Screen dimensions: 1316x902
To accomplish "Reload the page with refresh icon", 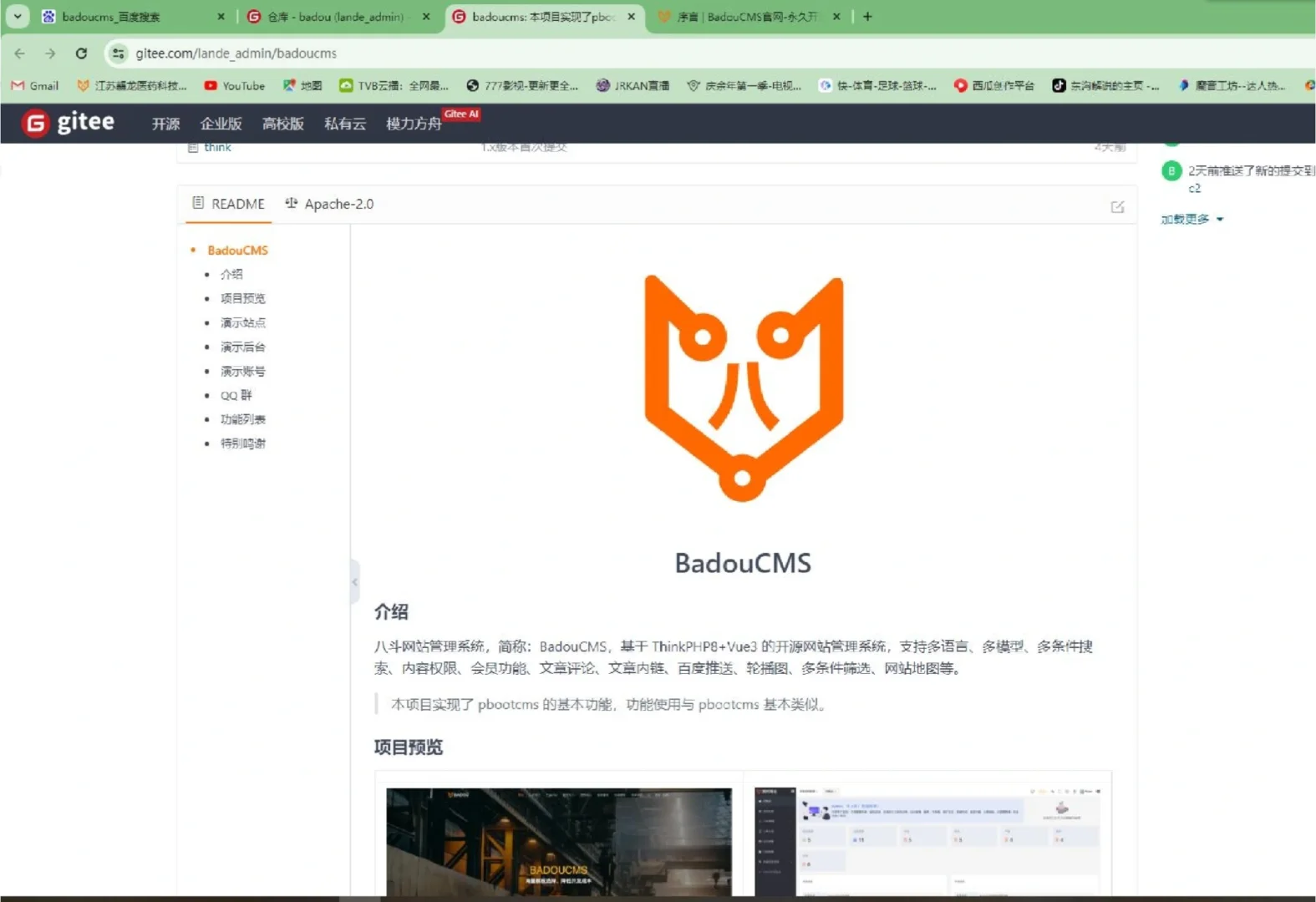I will click(x=81, y=53).
